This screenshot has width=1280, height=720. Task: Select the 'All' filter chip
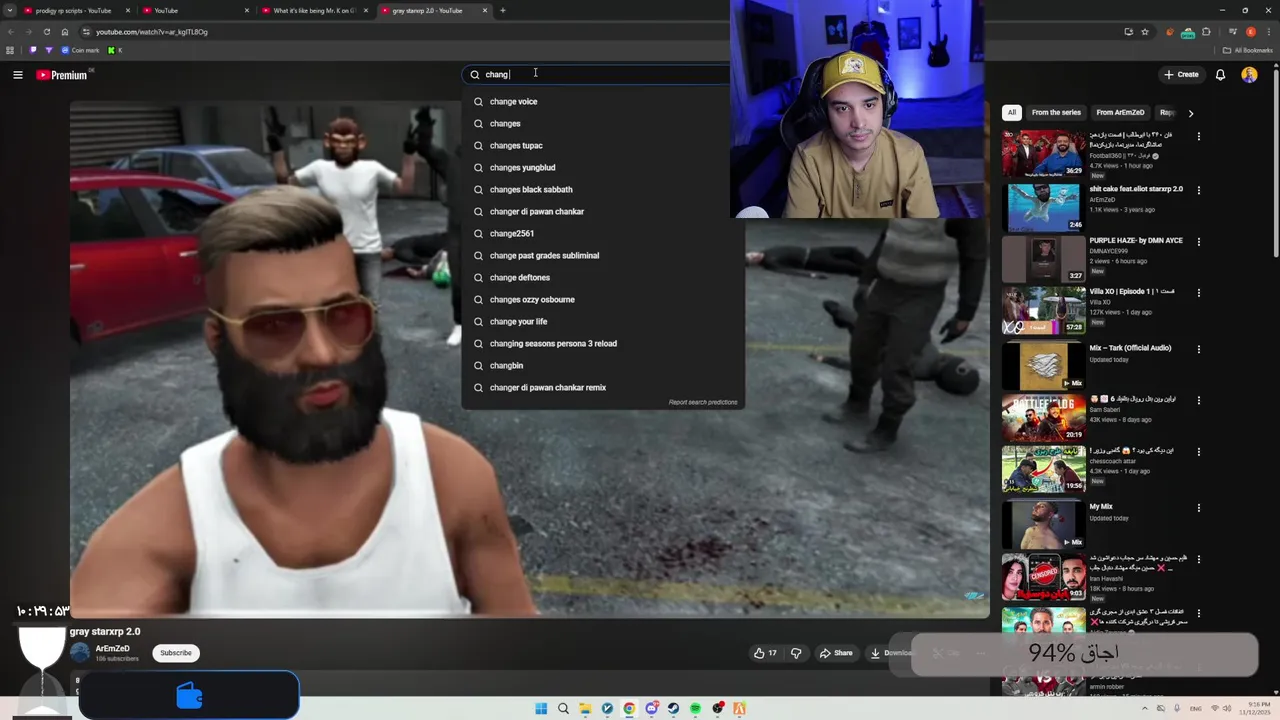pyautogui.click(x=1011, y=113)
